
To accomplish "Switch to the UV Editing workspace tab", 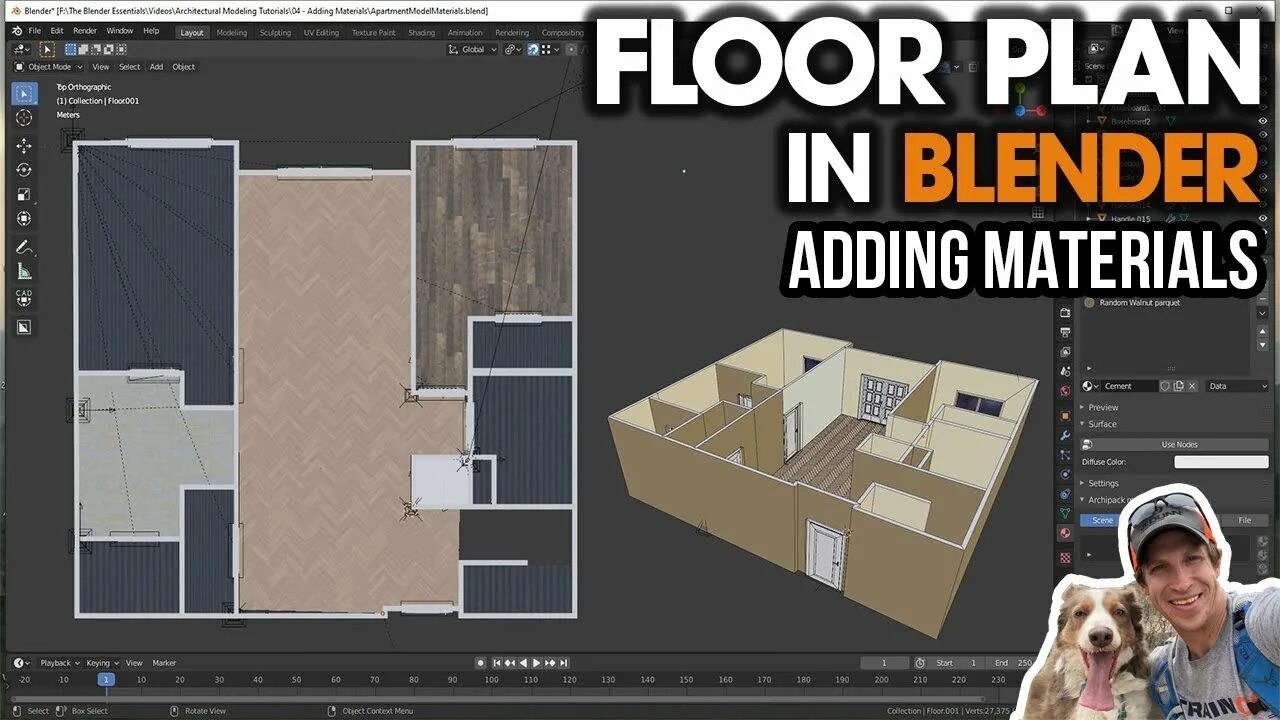I will 321,32.
